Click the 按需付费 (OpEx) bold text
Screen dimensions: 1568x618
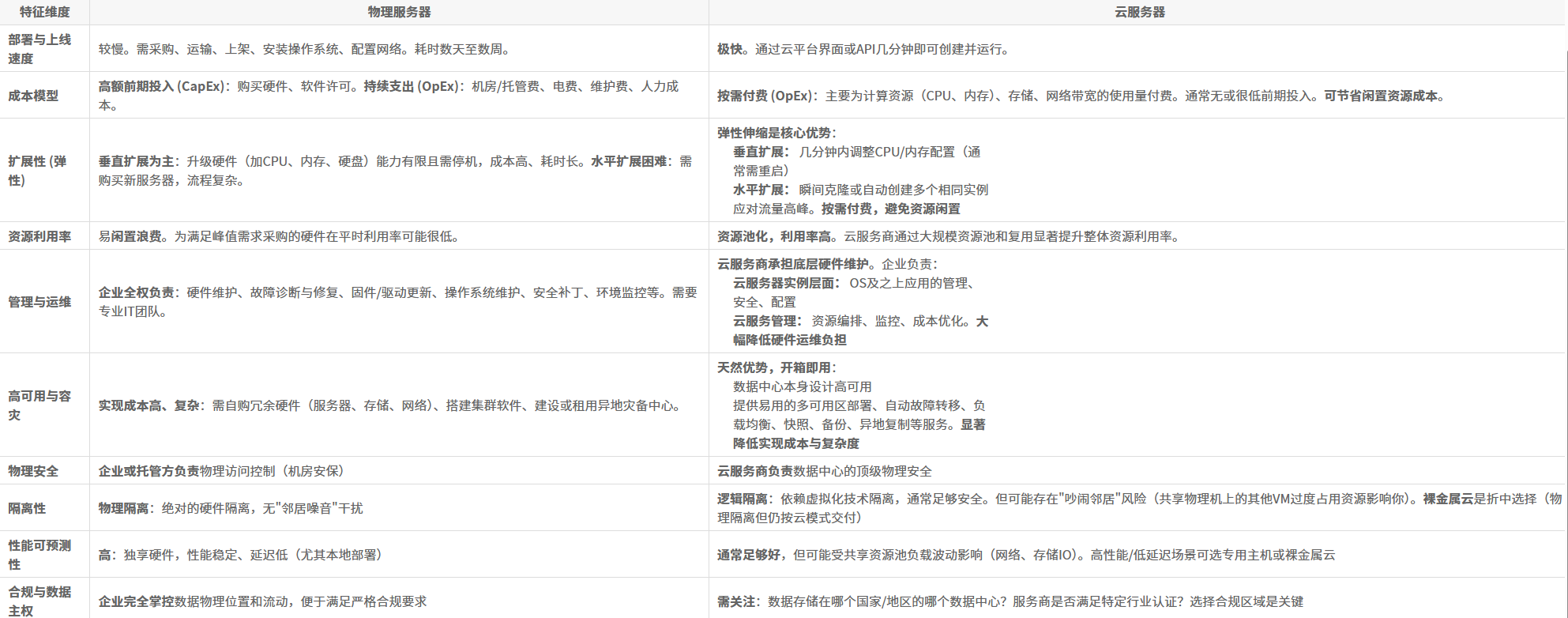click(764, 96)
